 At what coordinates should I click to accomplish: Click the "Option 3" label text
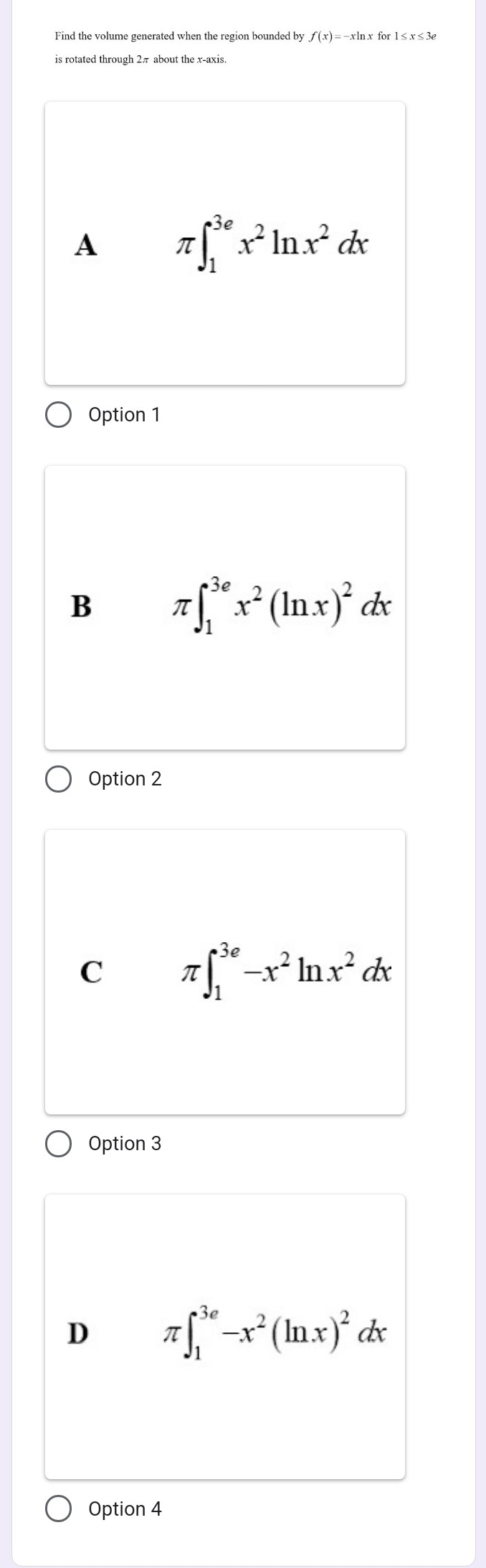point(125,1144)
